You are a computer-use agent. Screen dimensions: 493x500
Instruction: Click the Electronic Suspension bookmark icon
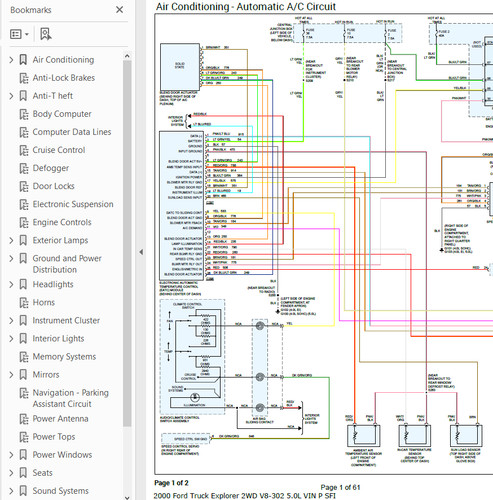tap(24, 204)
